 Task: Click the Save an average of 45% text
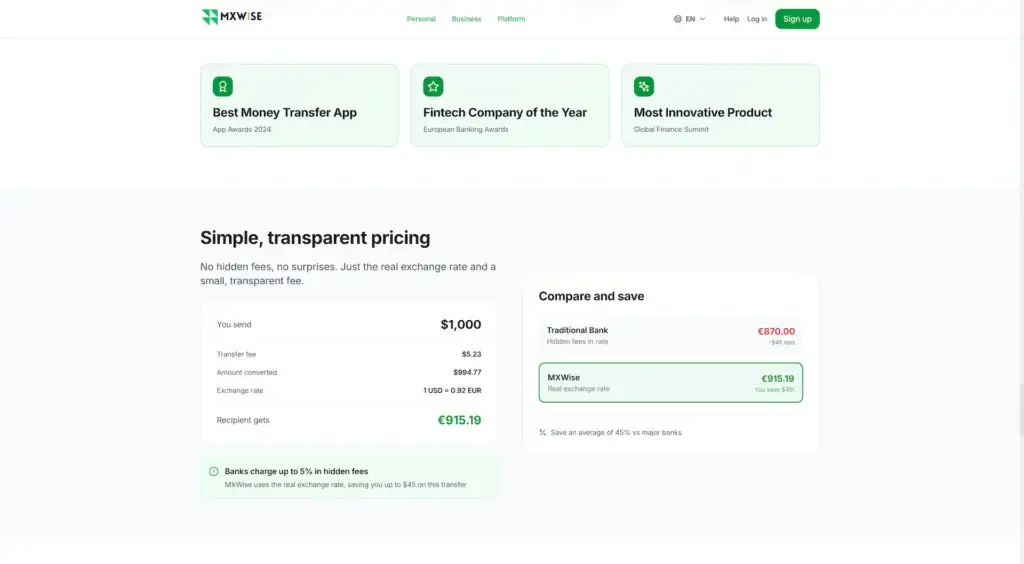point(616,432)
